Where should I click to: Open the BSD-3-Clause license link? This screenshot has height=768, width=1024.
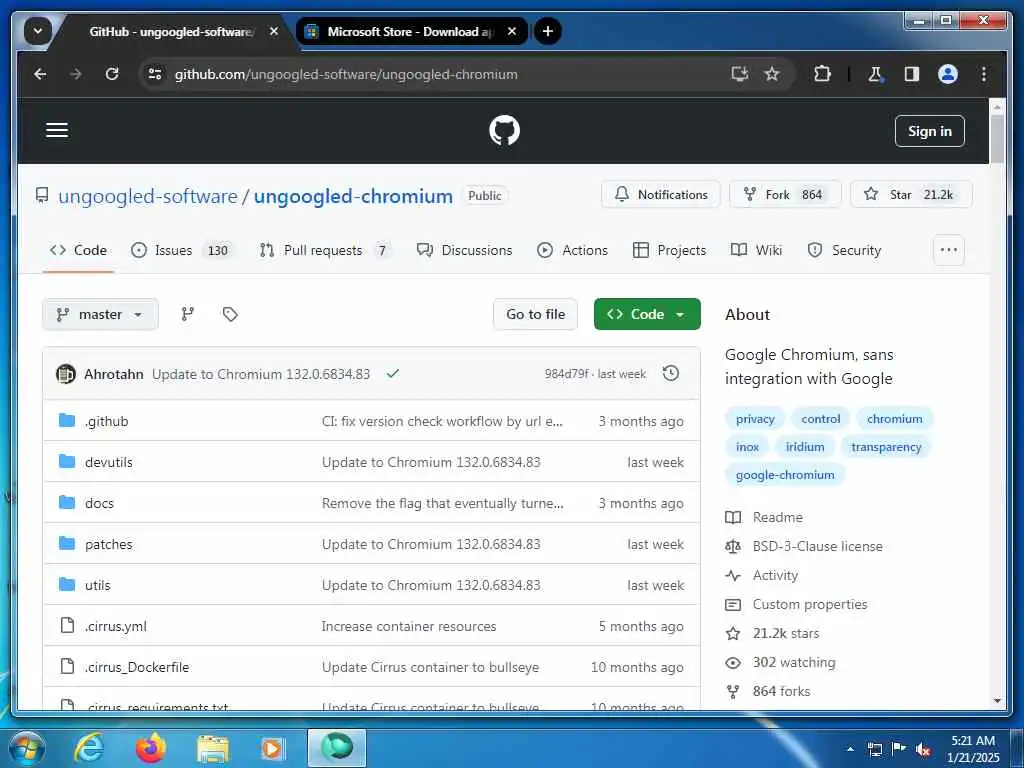pos(818,546)
